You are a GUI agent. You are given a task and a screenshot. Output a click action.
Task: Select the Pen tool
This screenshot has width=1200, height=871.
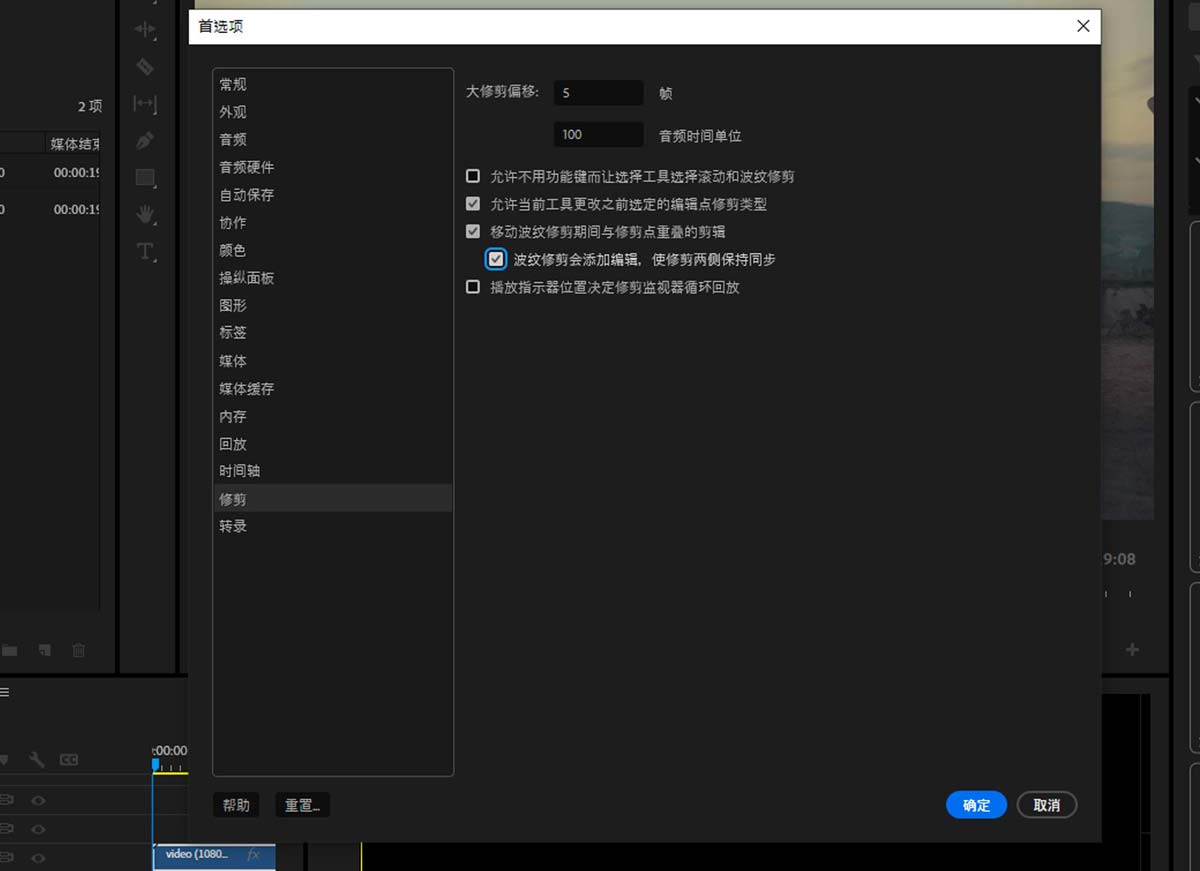point(145,140)
